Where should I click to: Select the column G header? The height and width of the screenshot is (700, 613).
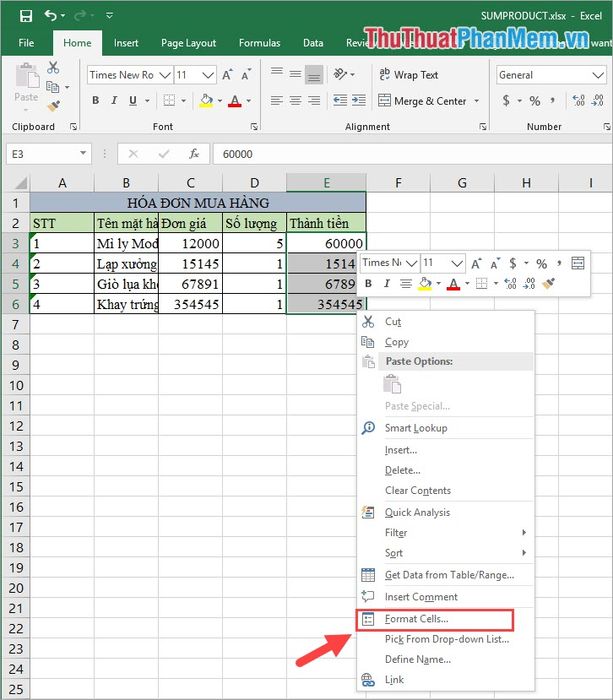(x=462, y=183)
